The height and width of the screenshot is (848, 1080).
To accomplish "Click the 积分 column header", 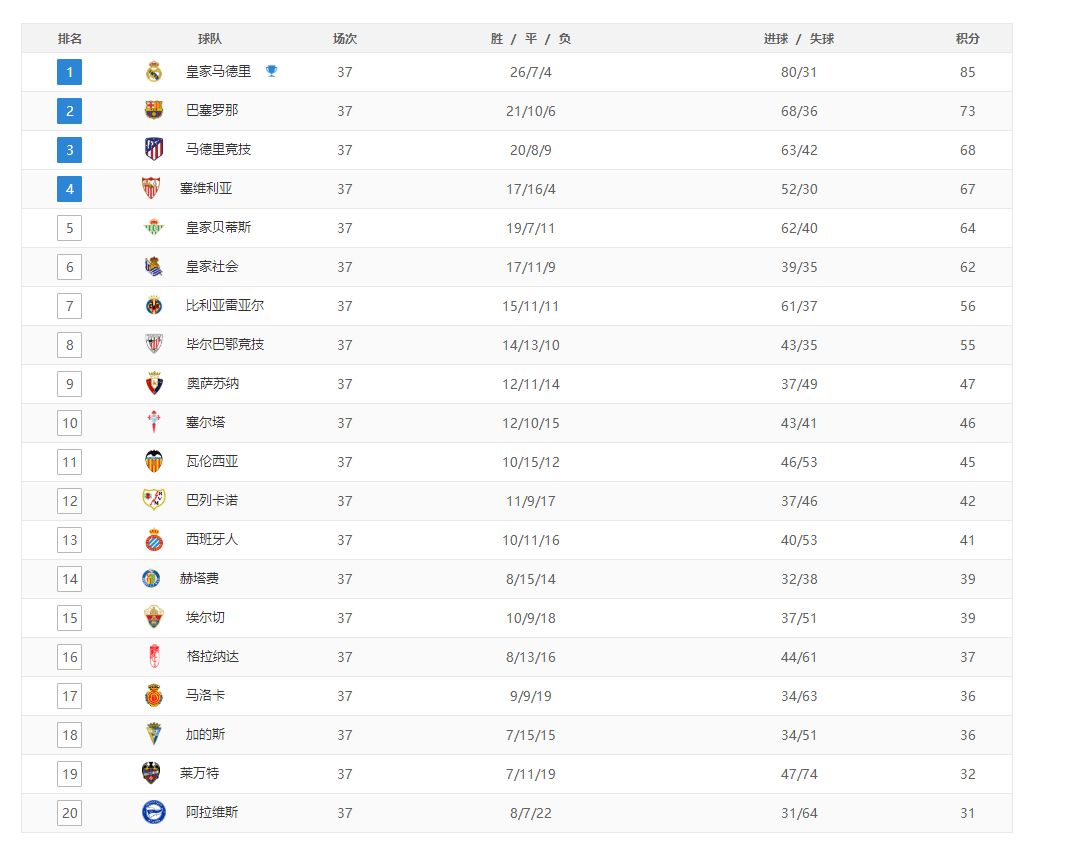I will pos(967,39).
